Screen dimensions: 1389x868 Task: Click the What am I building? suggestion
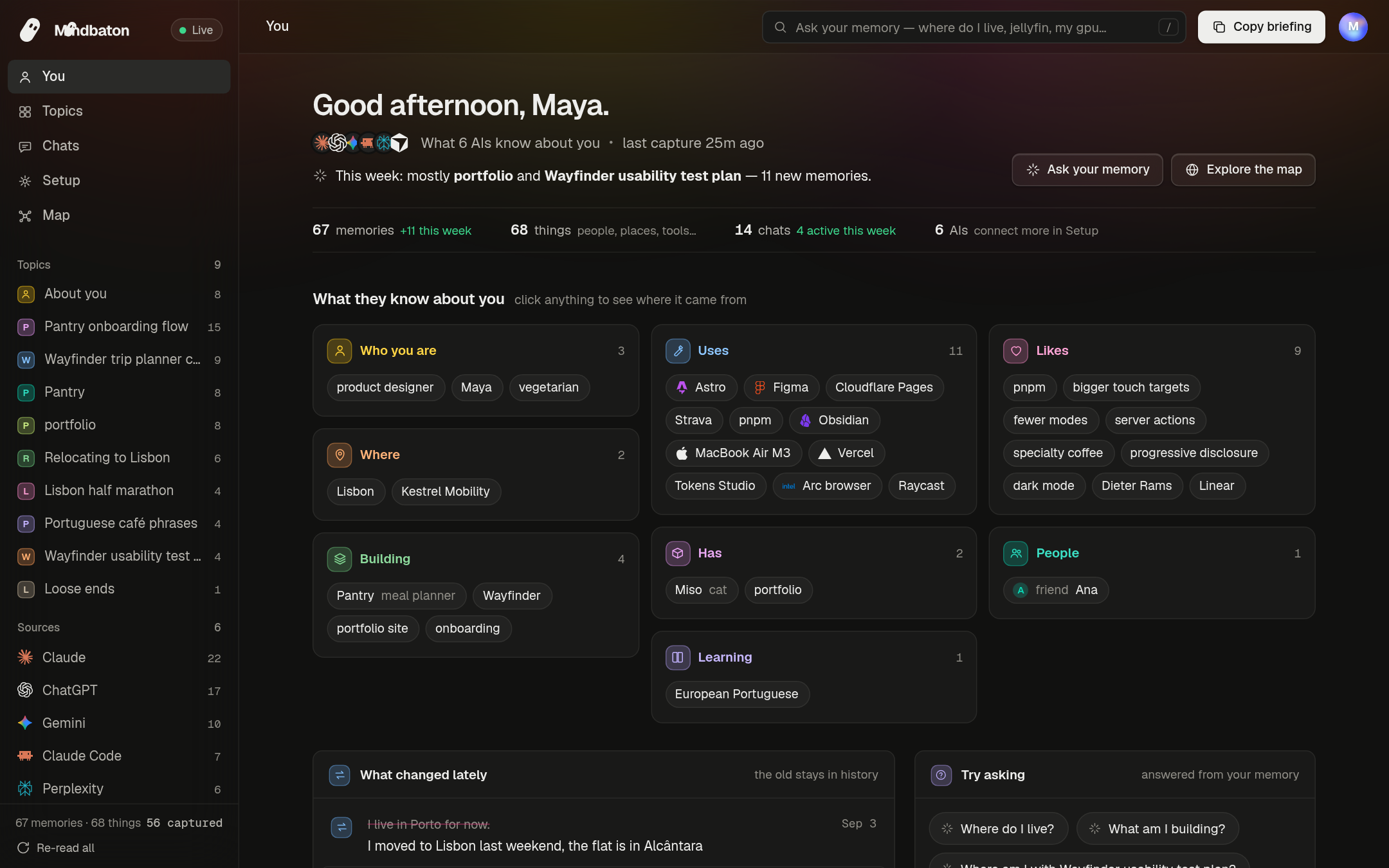pyautogui.click(x=1157, y=829)
